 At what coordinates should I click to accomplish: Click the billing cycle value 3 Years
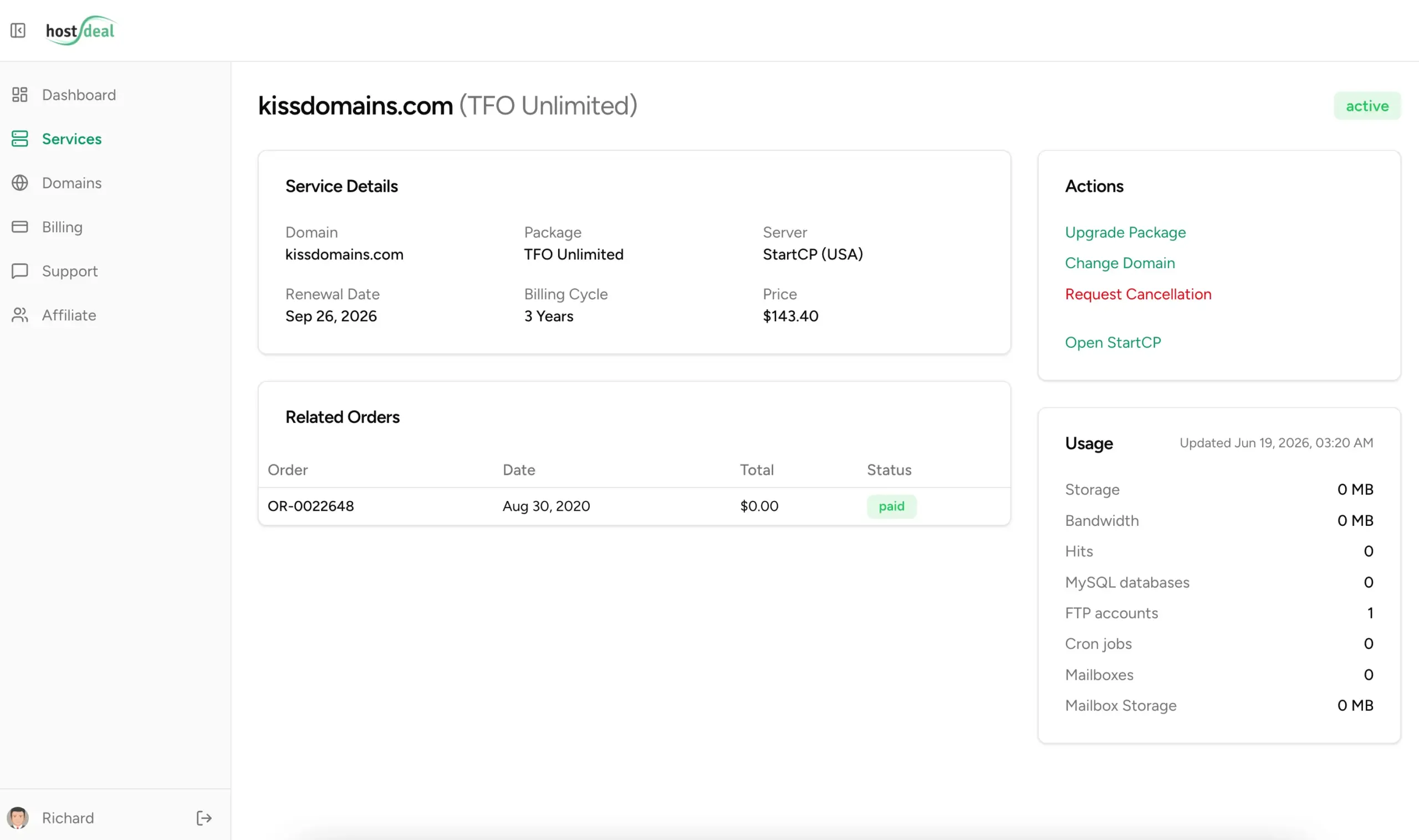point(549,316)
